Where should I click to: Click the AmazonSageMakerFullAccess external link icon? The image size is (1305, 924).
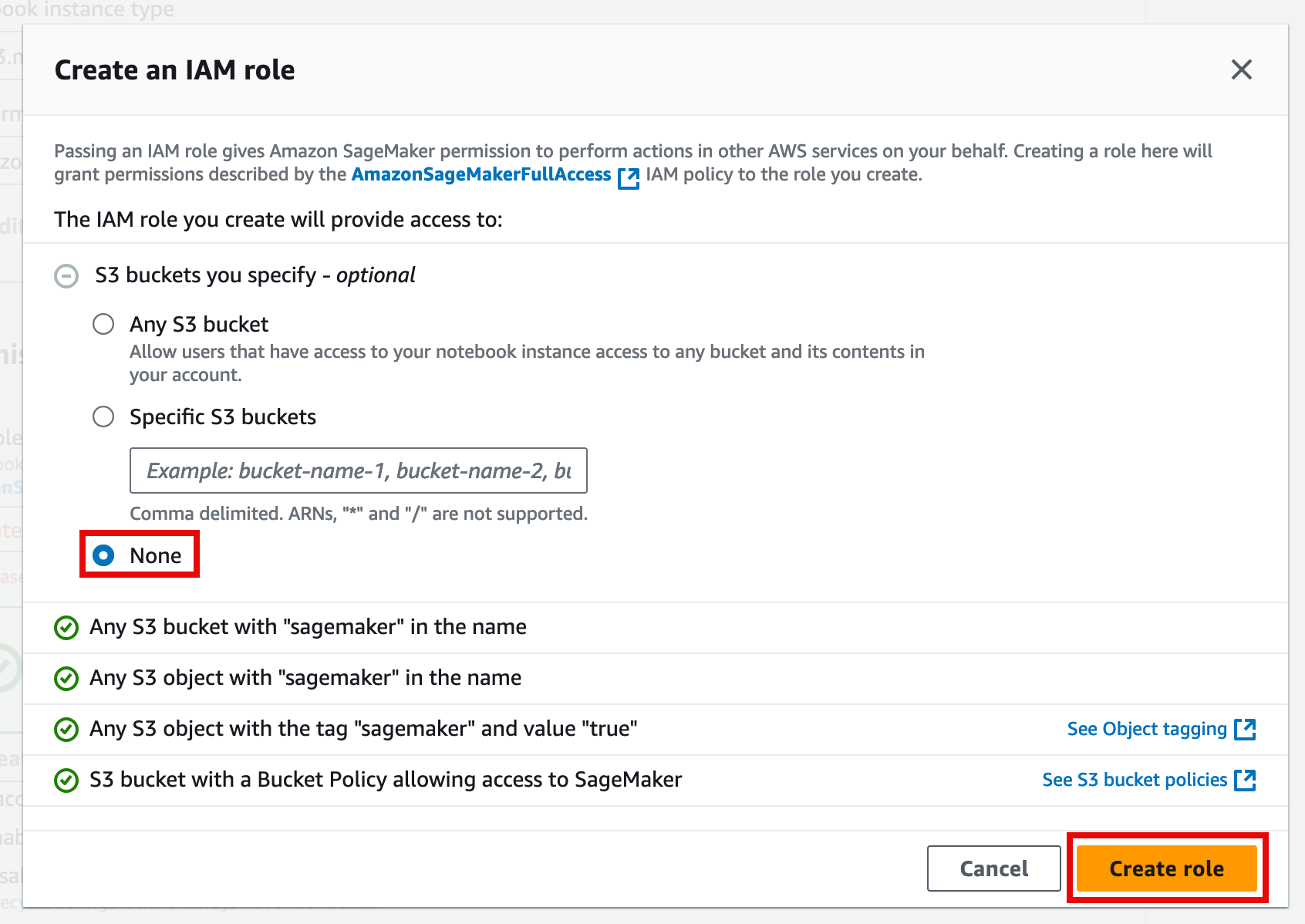pos(629,177)
